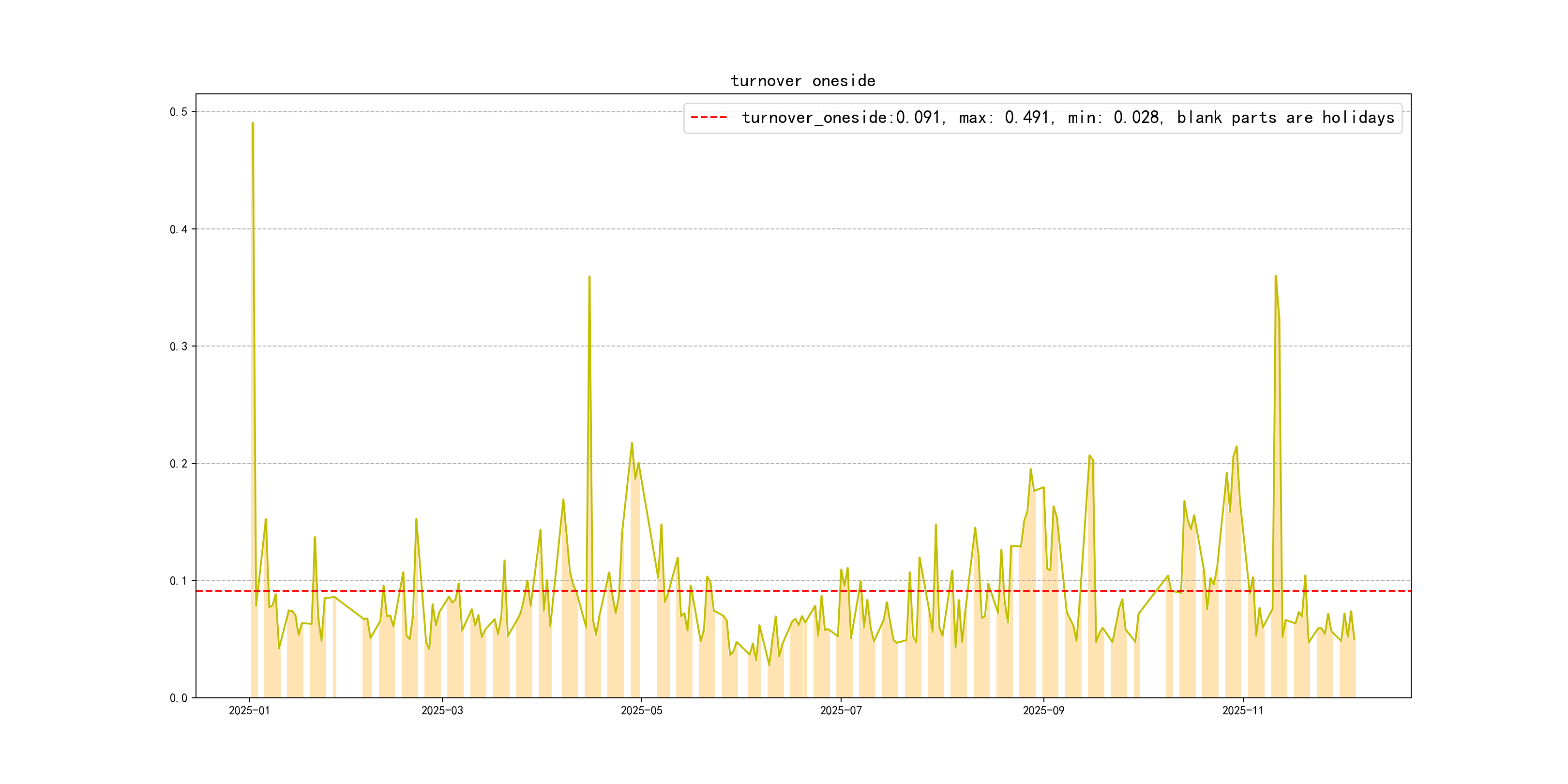Click the 0.5 y-axis tick label
The height and width of the screenshot is (784, 1568).
click(x=179, y=112)
